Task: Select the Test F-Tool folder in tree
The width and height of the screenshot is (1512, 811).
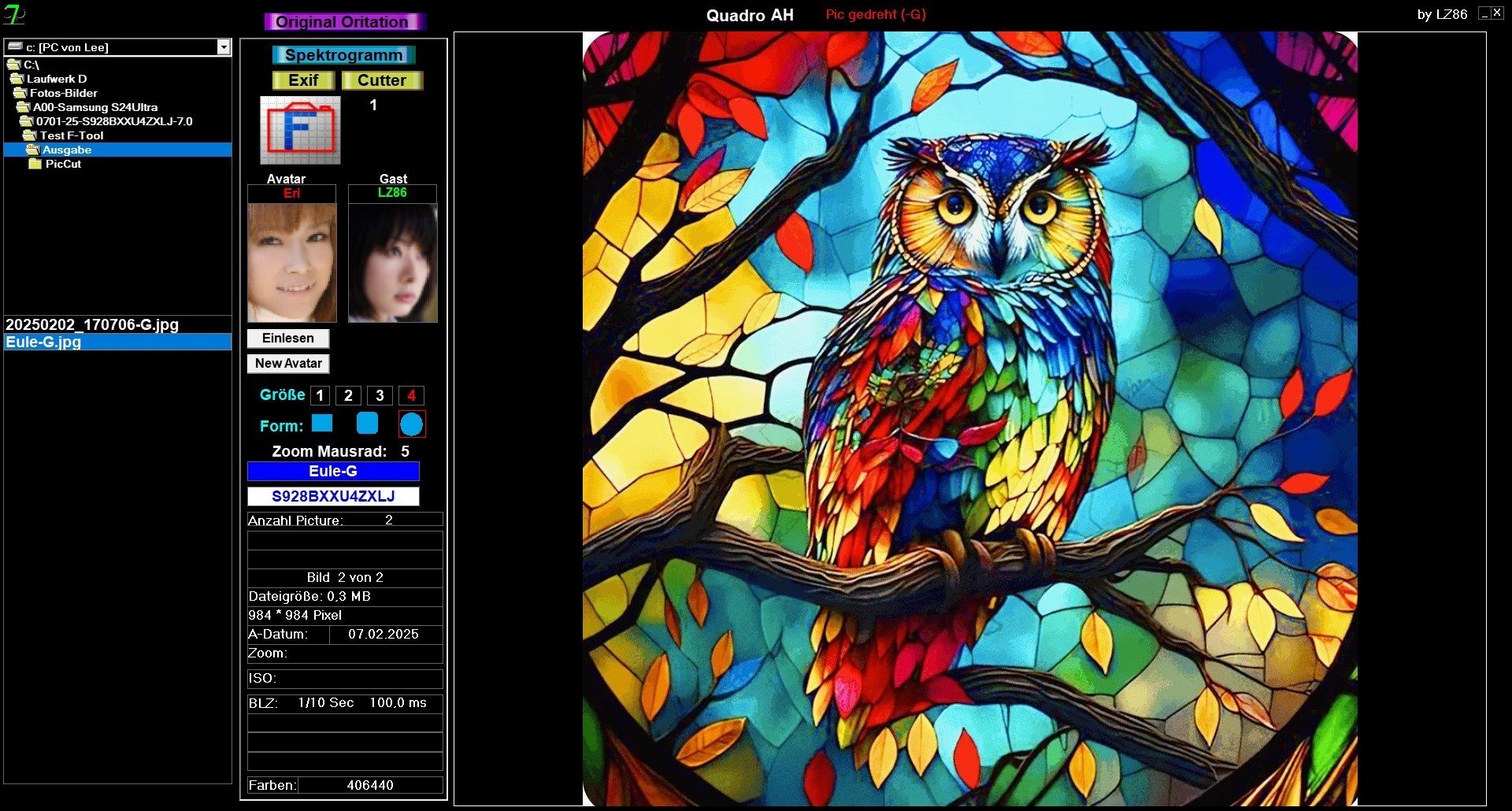Action: 71,135
